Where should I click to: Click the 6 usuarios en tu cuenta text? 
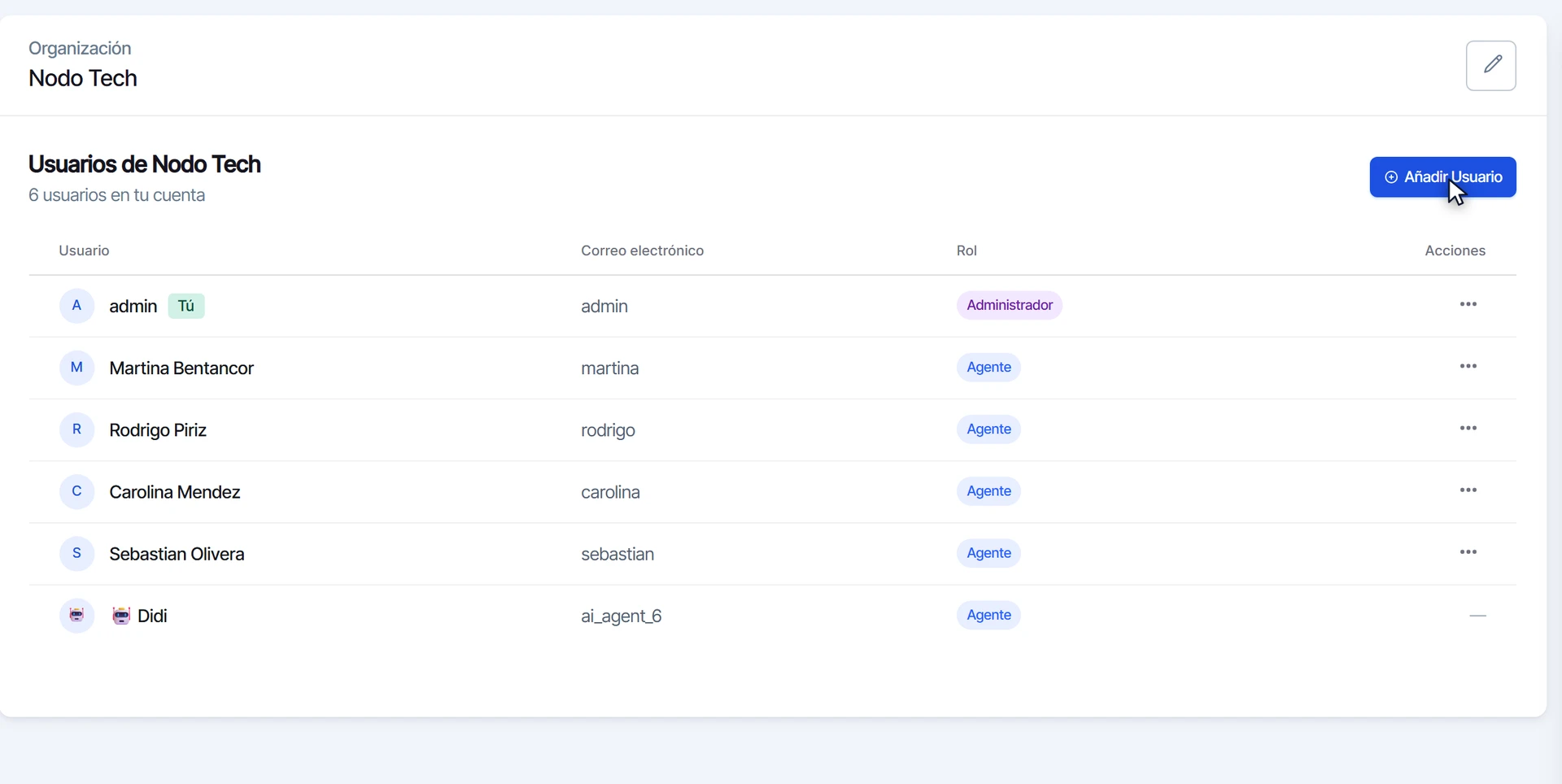117,195
